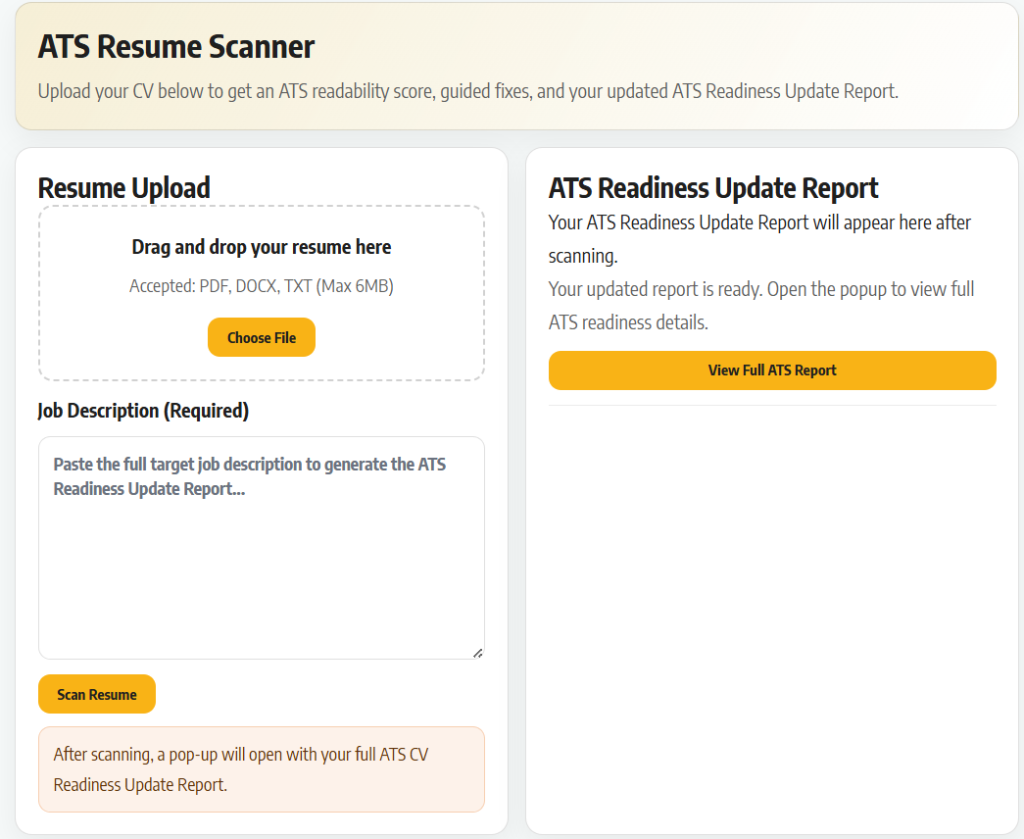1024x839 pixels.
Task: Open the View Full ATS Report popup
Action: 772,370
